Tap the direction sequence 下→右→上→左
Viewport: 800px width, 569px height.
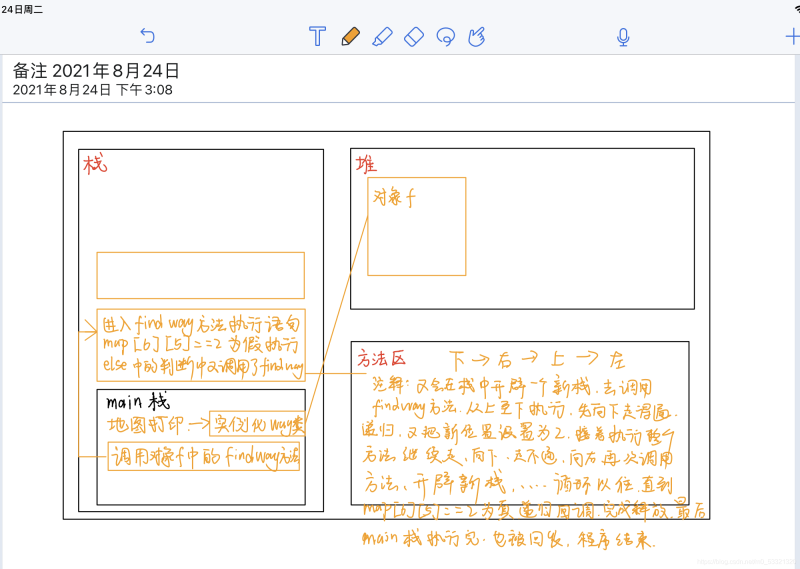coord(537,360)
